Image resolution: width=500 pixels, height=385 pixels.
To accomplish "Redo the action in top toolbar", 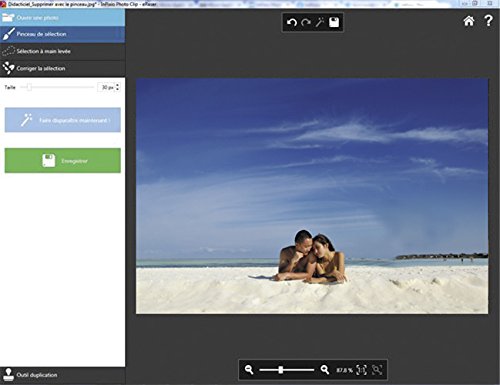I will 306,22.
